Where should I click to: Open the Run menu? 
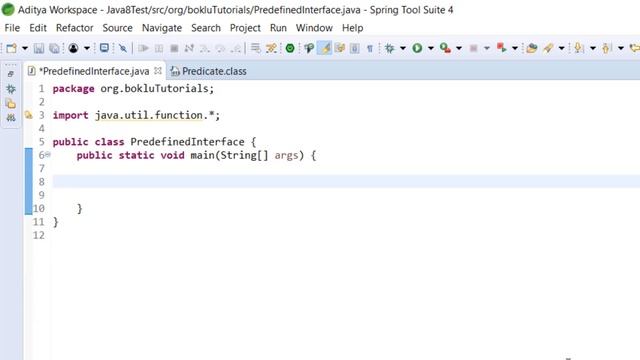278,28
